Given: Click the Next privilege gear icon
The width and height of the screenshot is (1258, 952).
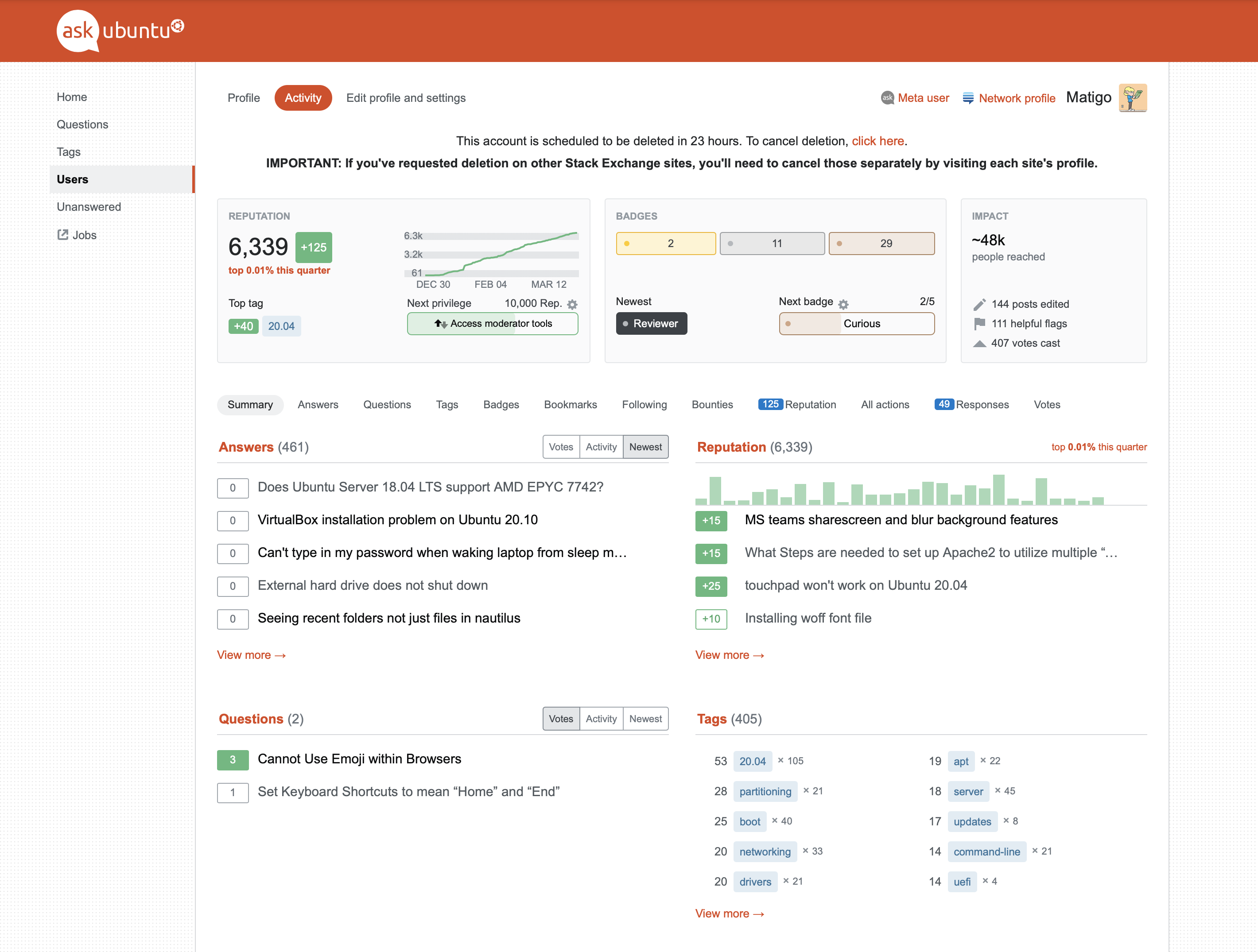Looking at the screenshot, I should point(572,304).
